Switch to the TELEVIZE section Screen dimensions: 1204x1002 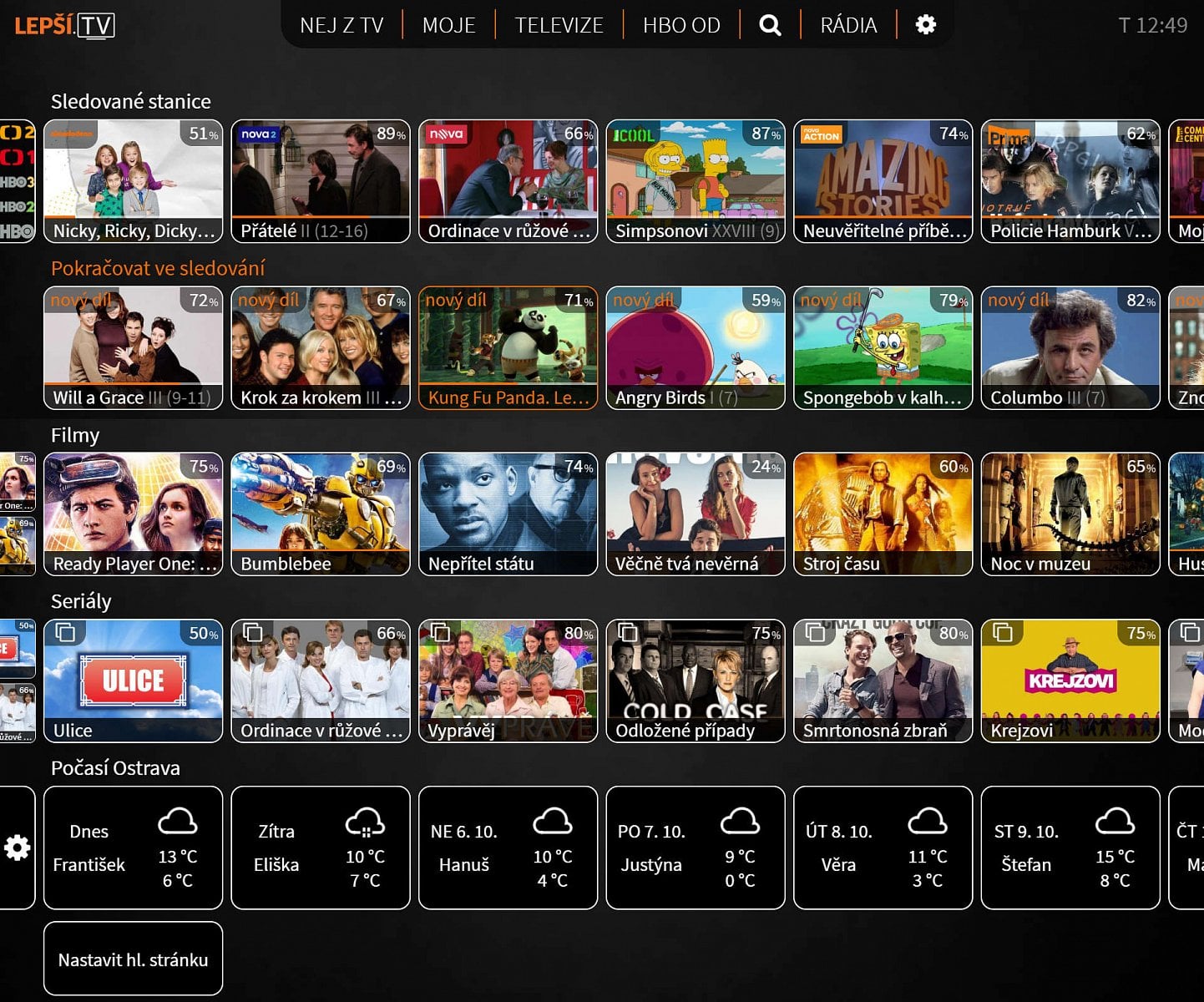pos(559,25)
